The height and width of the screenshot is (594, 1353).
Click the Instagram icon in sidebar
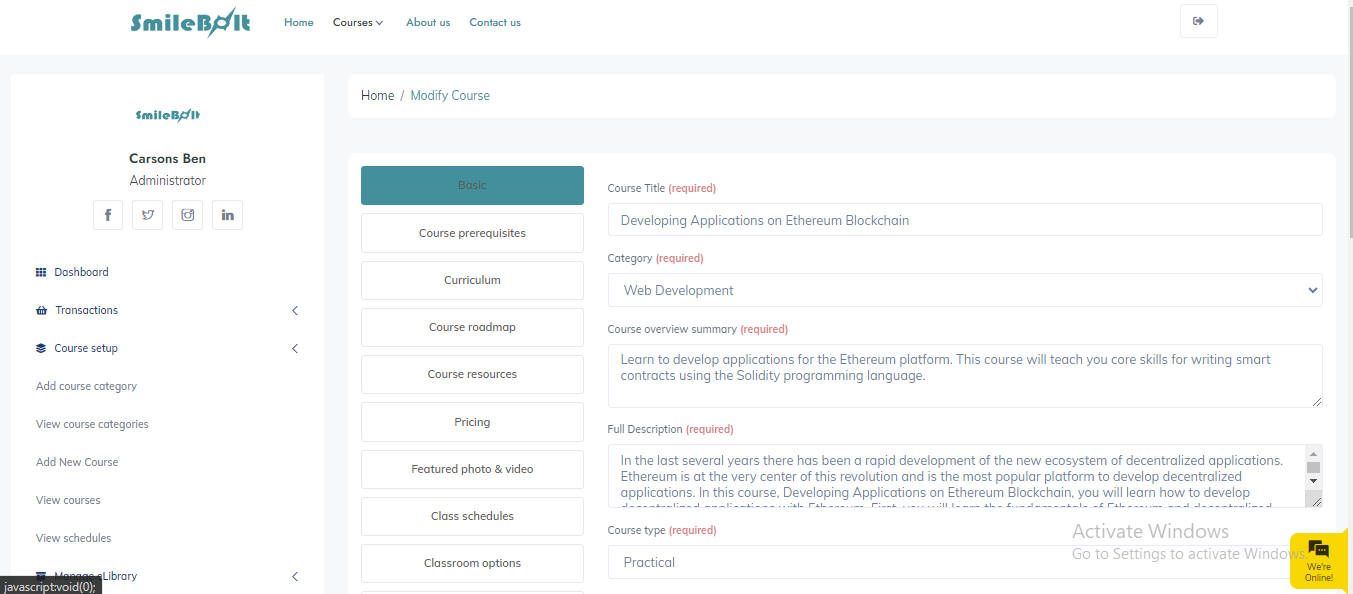tap(187, 215)
